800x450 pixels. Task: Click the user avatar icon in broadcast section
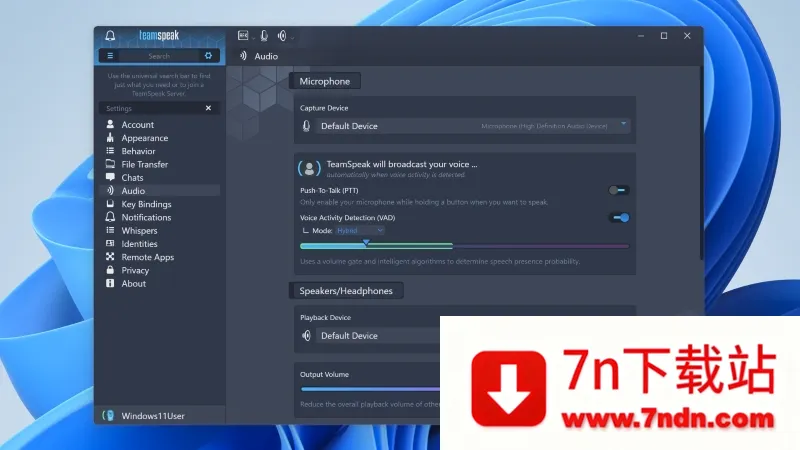tap(309, 169)
